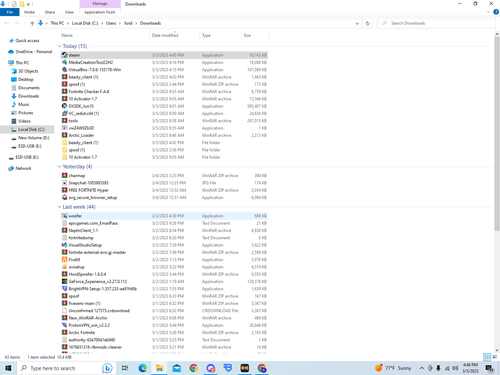Viewport: 500px width, 375px height.
Task: Select the MediaCreationTool22H2 file icon
Action: tap(65, 62)
